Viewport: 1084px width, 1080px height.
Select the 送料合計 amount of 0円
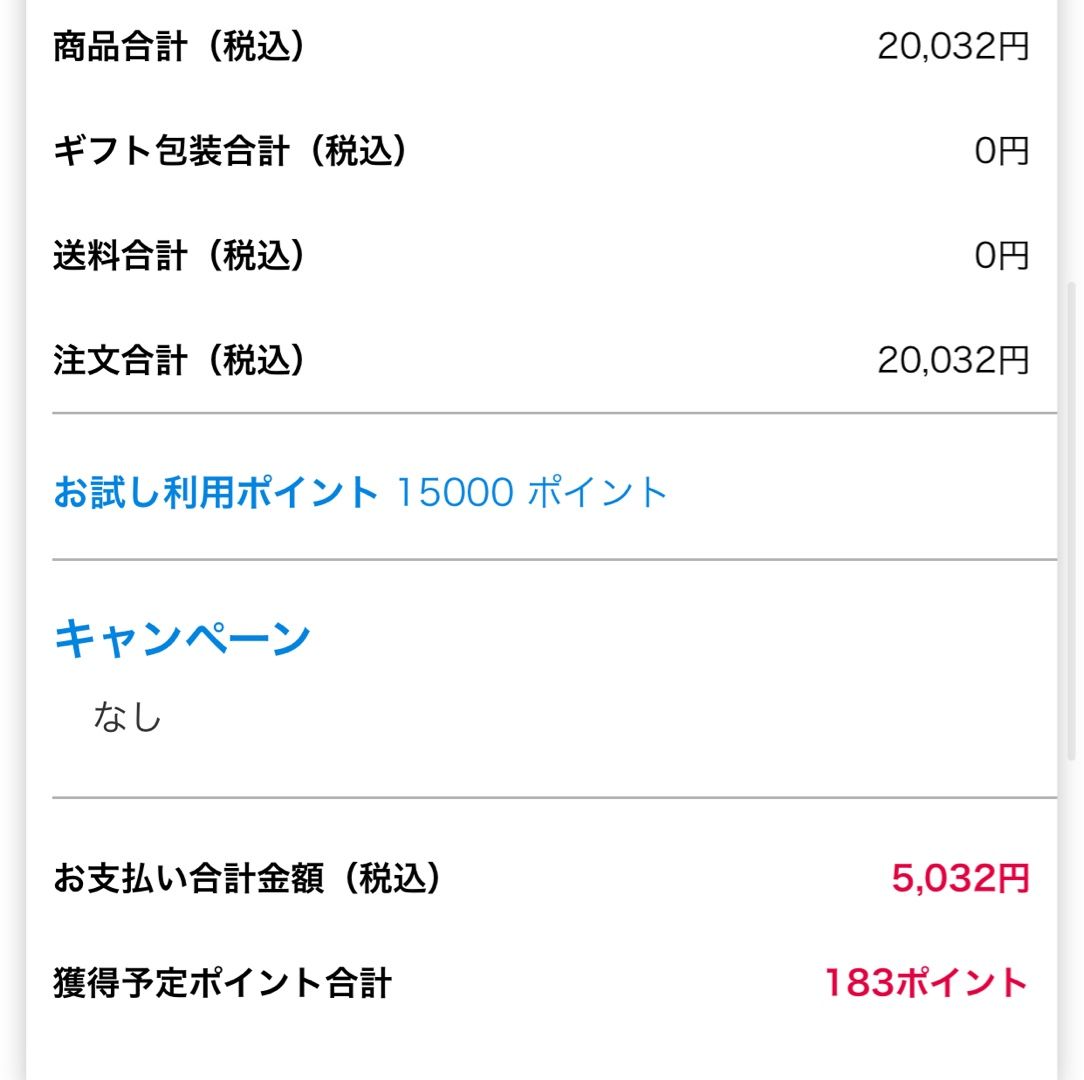pos(1001,256)
